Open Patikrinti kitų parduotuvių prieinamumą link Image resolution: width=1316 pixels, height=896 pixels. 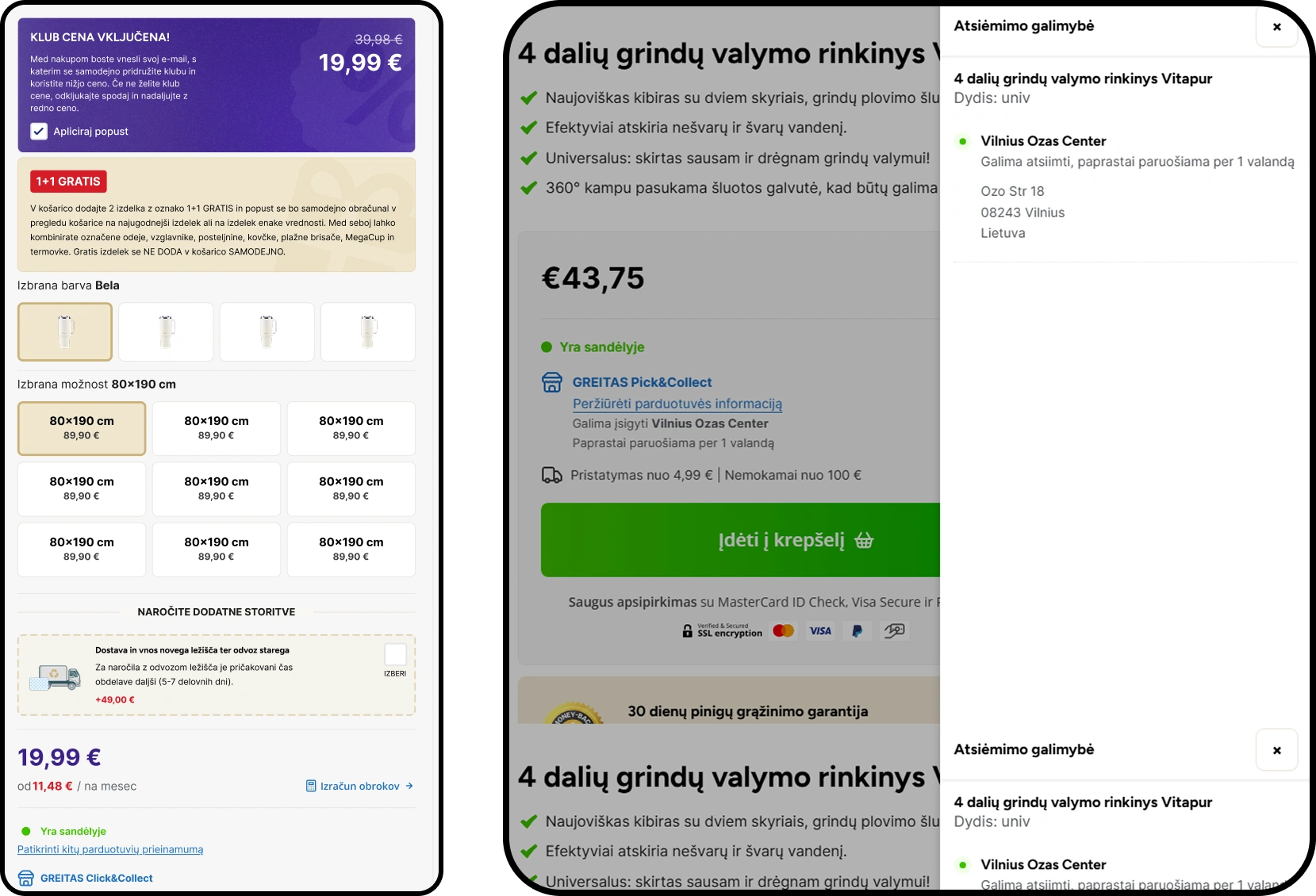click(110, 850)
